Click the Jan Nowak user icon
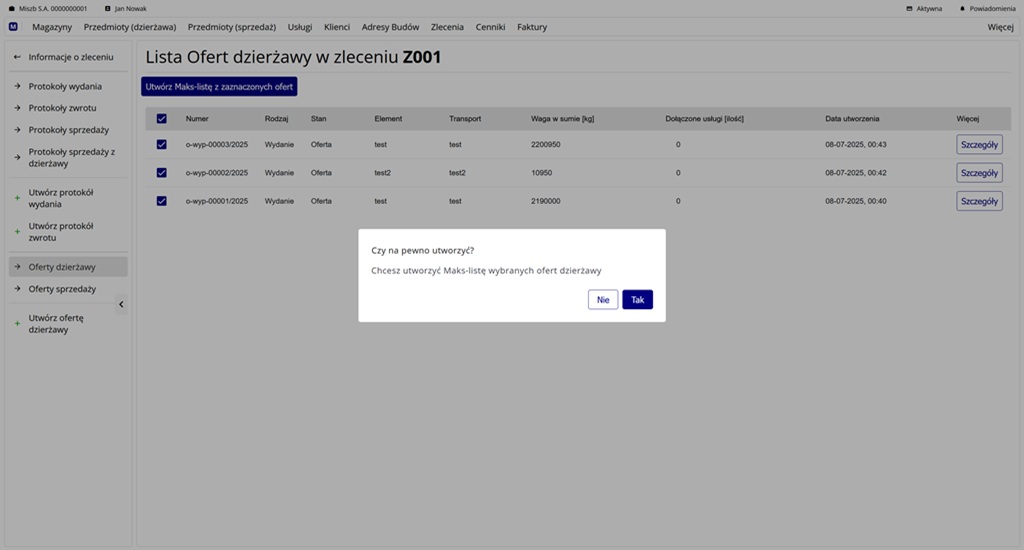 click(x=108, y=8)
